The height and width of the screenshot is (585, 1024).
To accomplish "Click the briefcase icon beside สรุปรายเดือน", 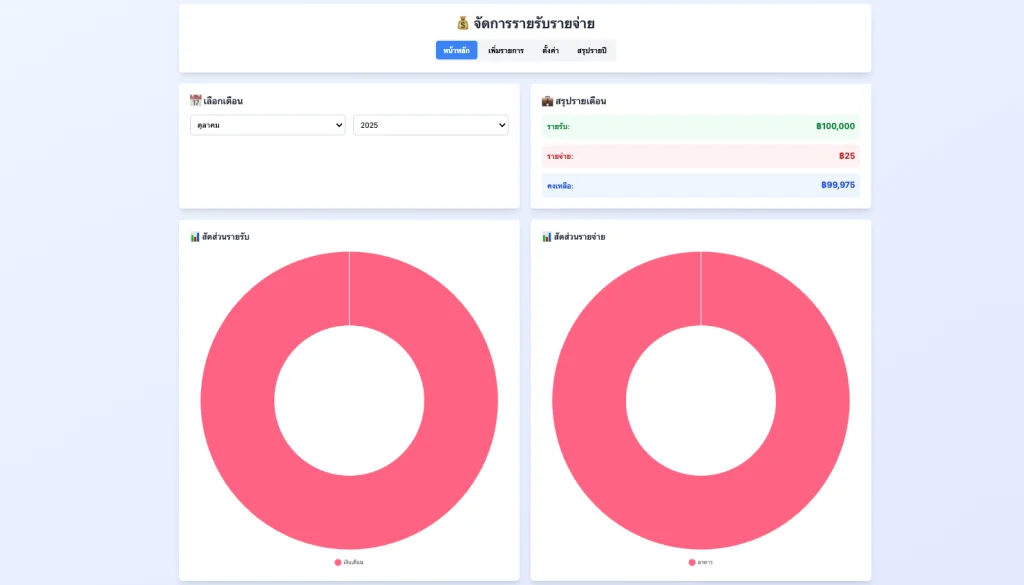I will (x=547, y=100).
